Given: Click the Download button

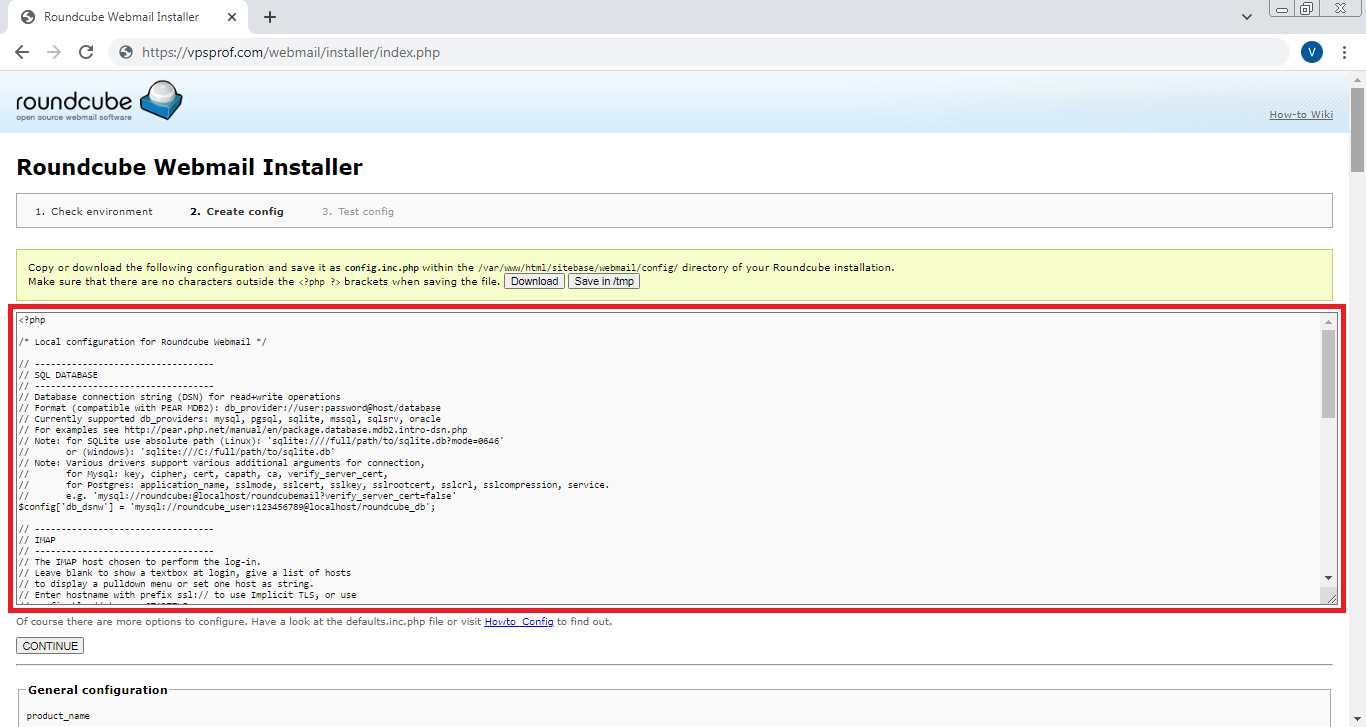Looking at the screenshot, I should 534,281.
